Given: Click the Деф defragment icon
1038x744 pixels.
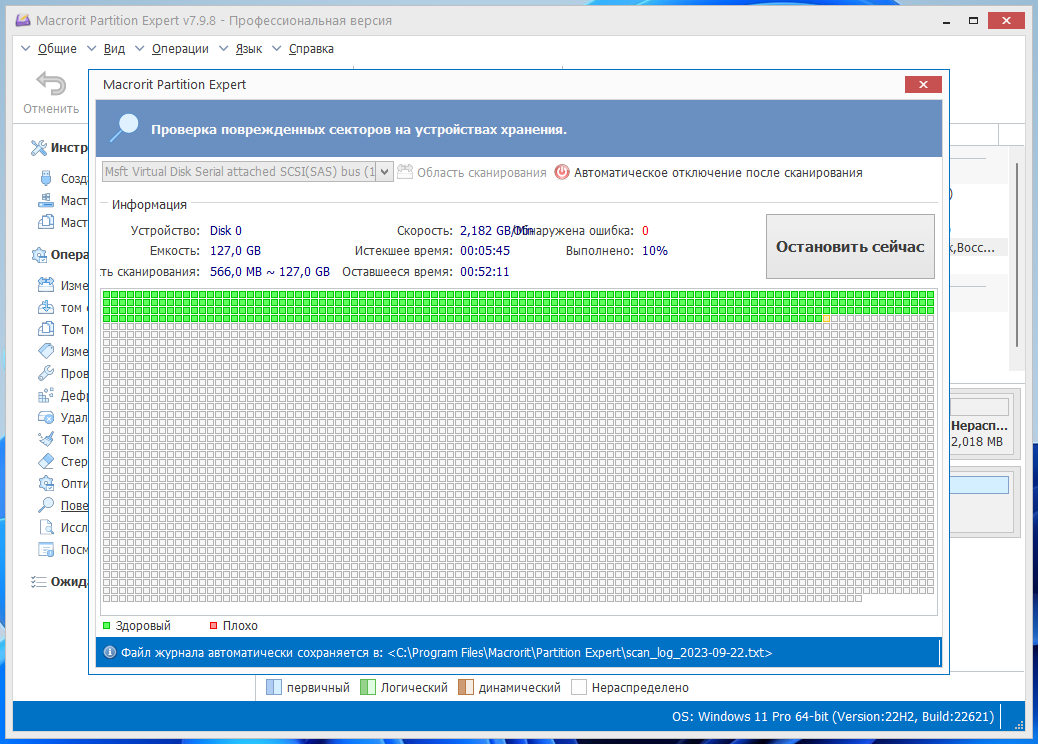Looking at the screenshot, I should coord(46,395).
